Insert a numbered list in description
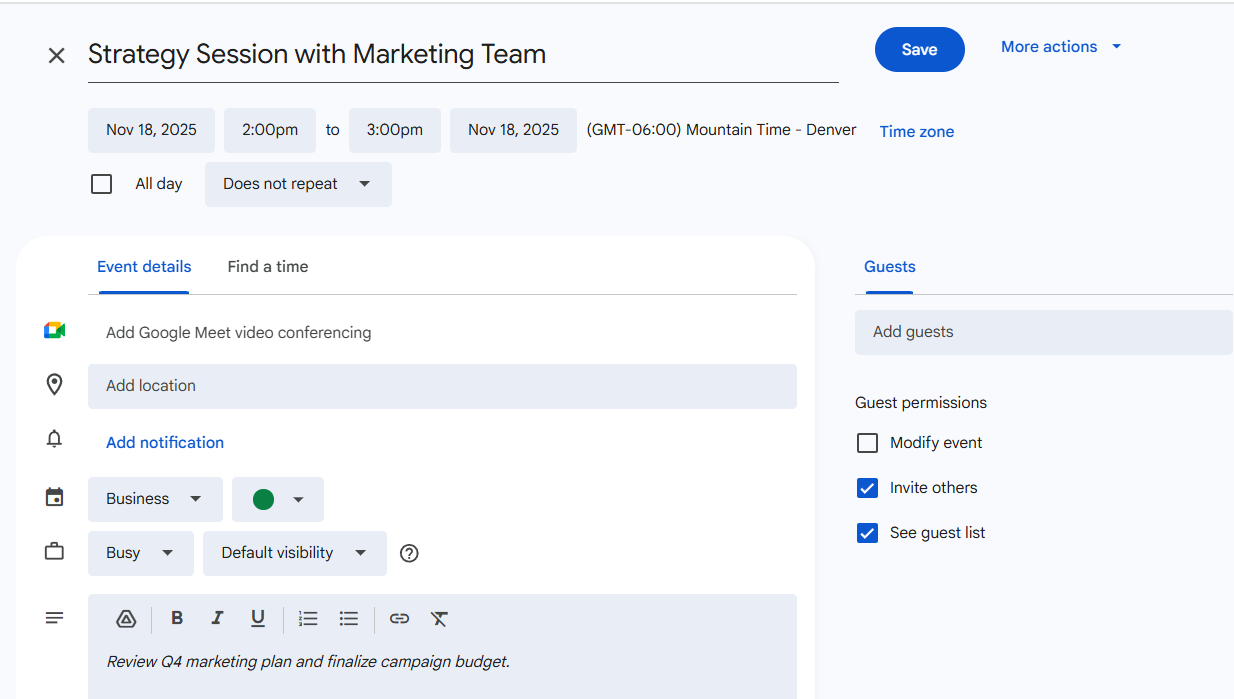Screen dimensions: 1234x699 click(x=308, y=619)
